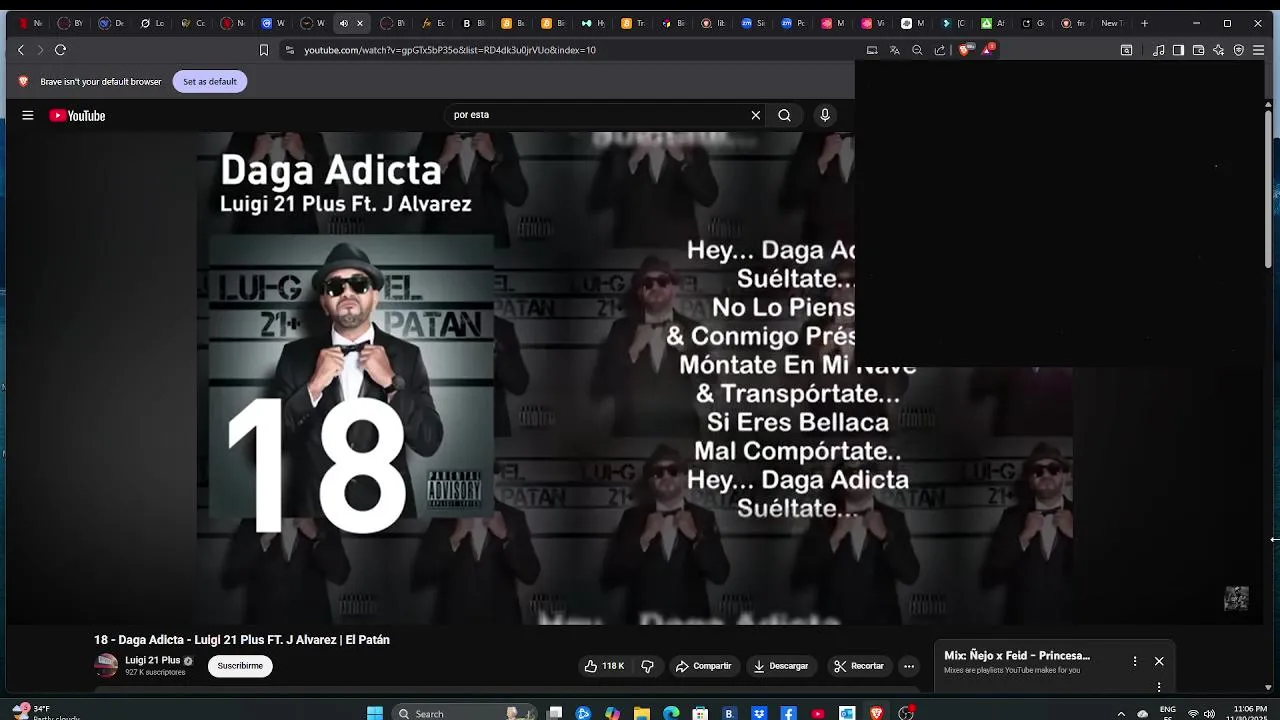Open the 34°F weather widget
The height and width of the screenshot is (720, 1280).
coord(45,712)
